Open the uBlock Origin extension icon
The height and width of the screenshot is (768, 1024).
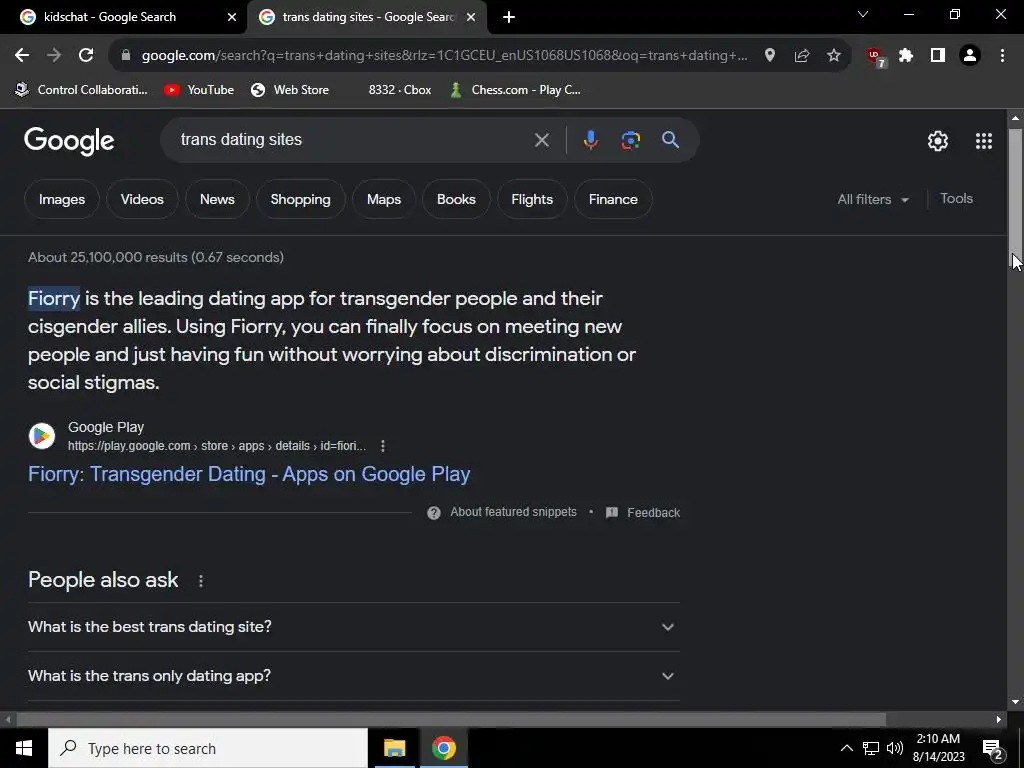pos(875,57)
